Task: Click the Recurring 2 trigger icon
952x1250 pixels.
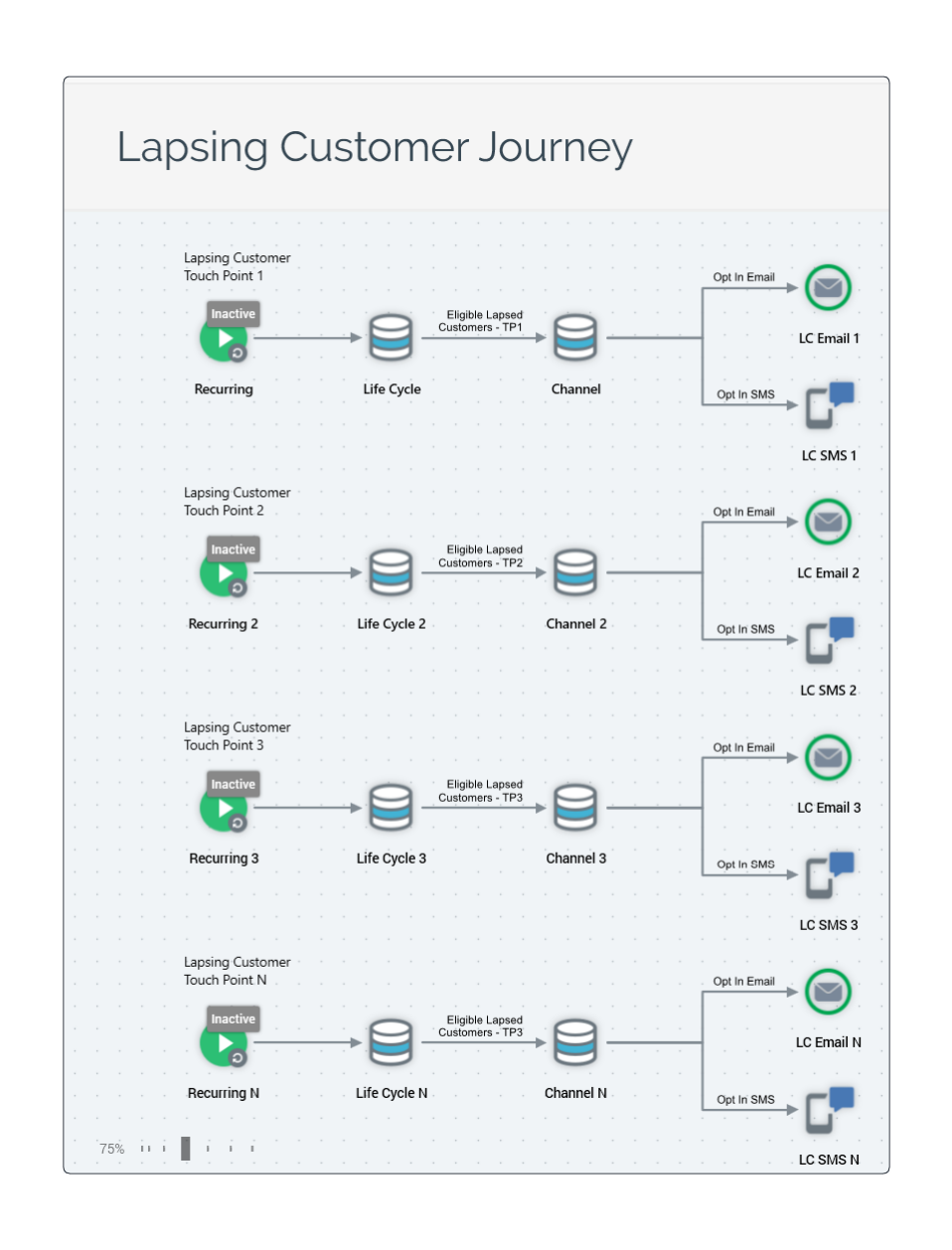Action: pyautogui.click(x=224, y=573)
